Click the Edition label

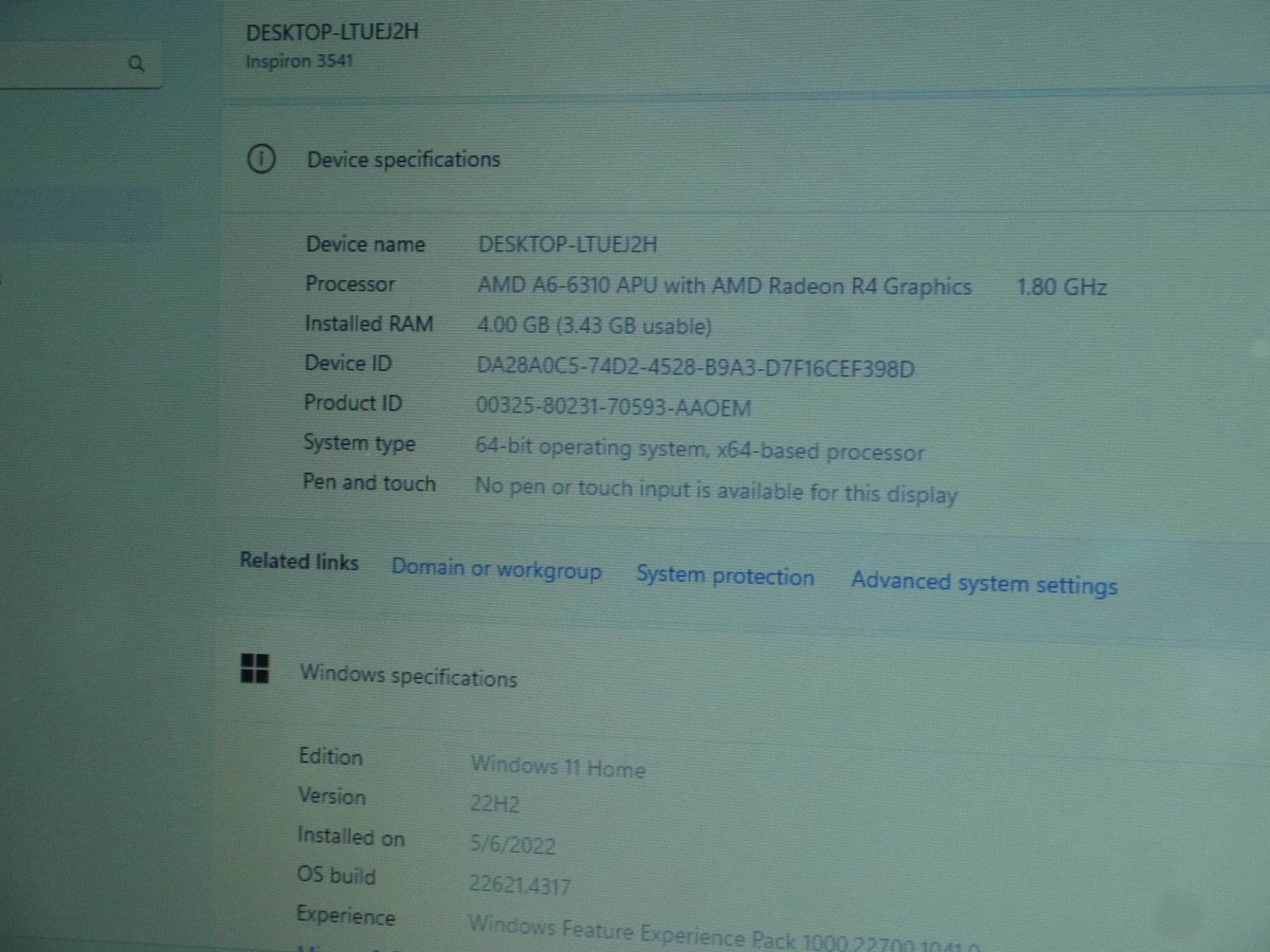(330, 756)
